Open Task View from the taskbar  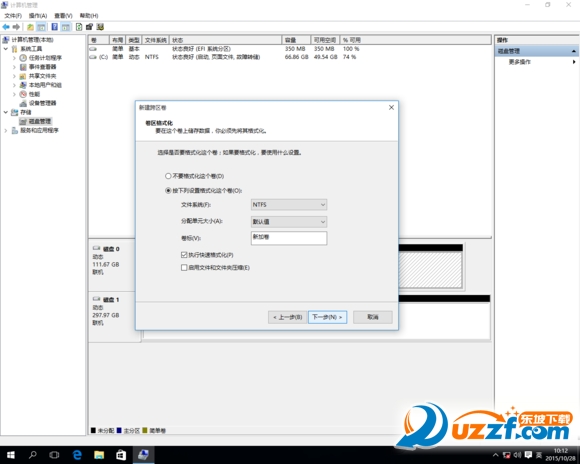(x=54, y=455)
